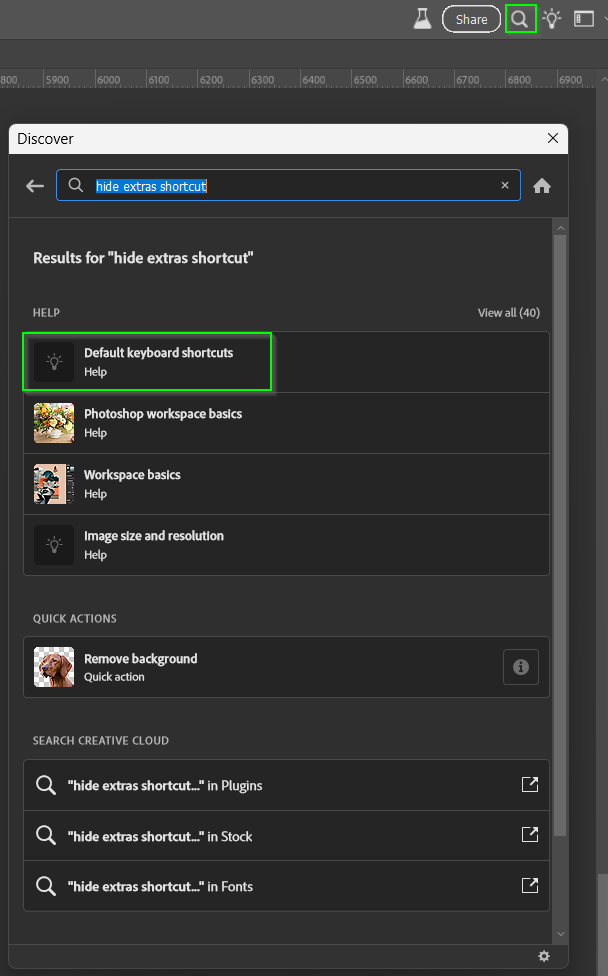This screenshot has height=976, width=608.
Task: Click flower thumbnail for Photoshop workspace basics
Action: point(54,423)
